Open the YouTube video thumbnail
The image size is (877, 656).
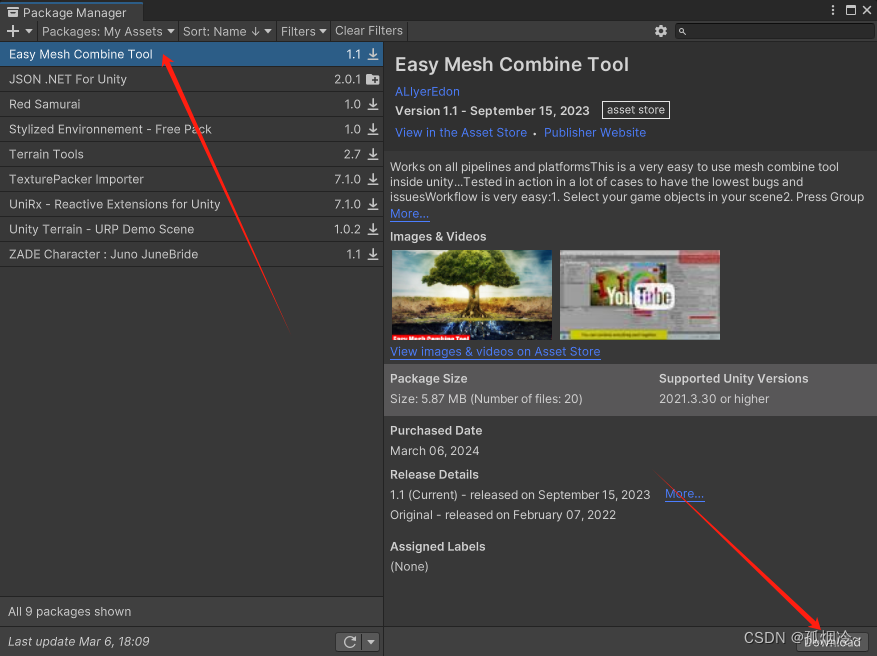pos(640,295)
